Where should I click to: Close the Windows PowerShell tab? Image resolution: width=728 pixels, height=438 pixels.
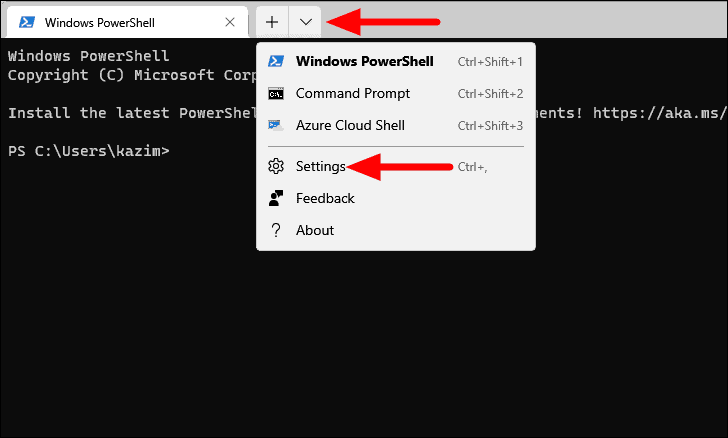(x=230, y=22)
